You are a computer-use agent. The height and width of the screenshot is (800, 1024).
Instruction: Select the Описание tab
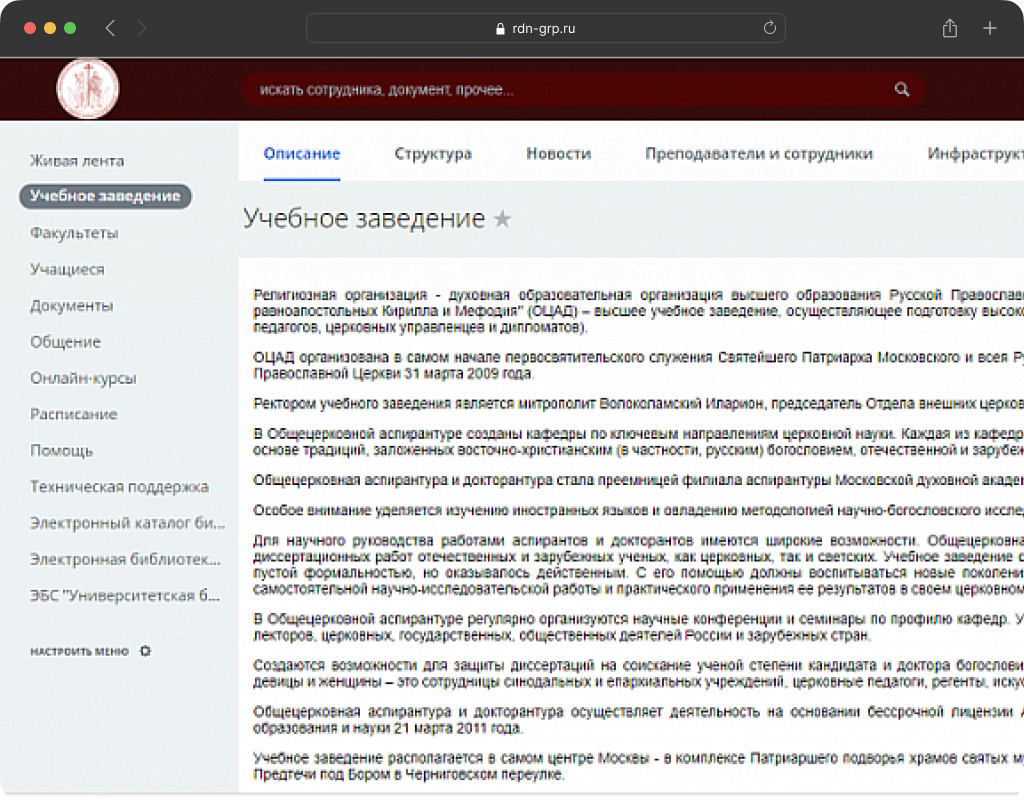tap(302, 154)
